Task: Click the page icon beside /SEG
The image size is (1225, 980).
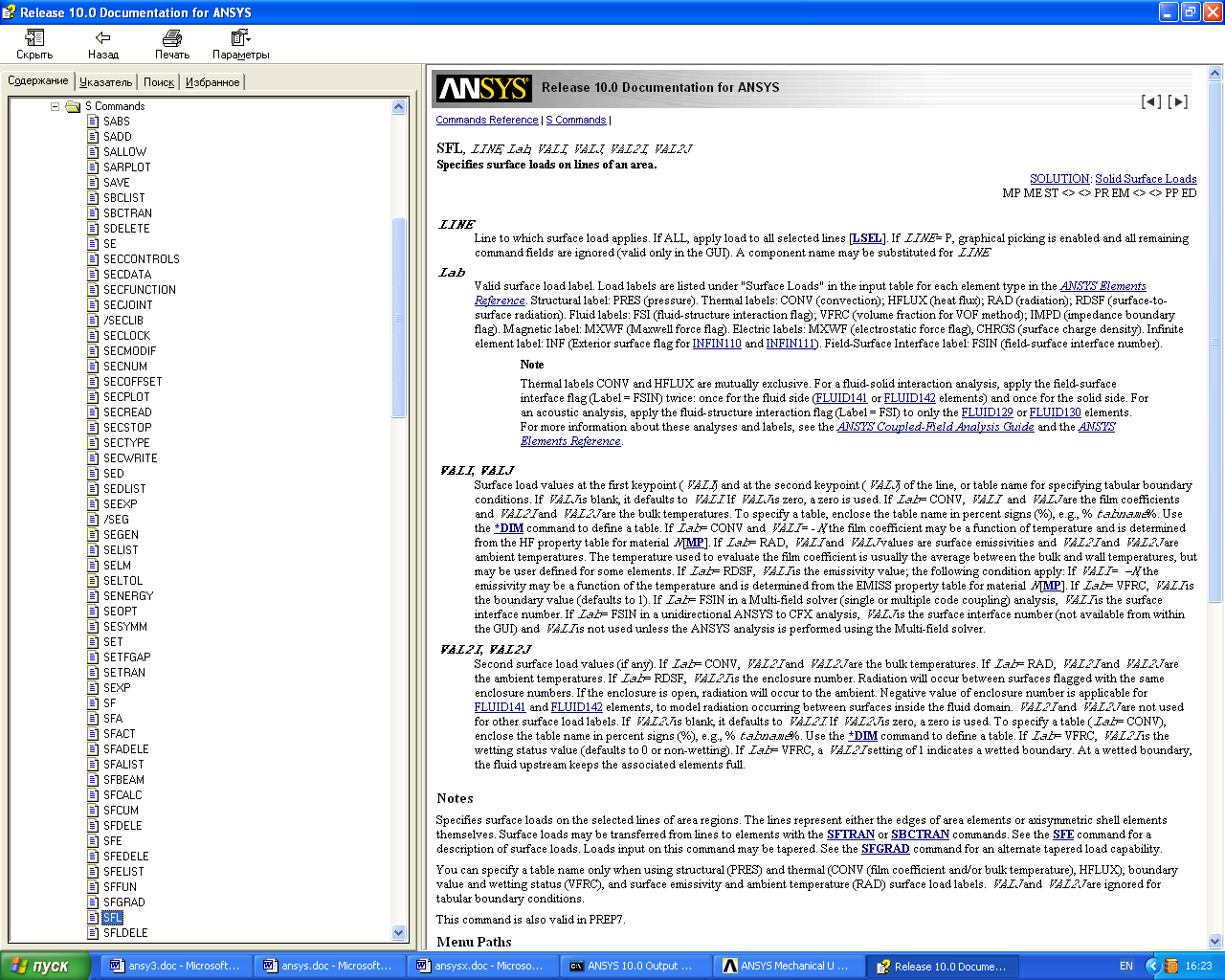Action: [x=93, y=520]
